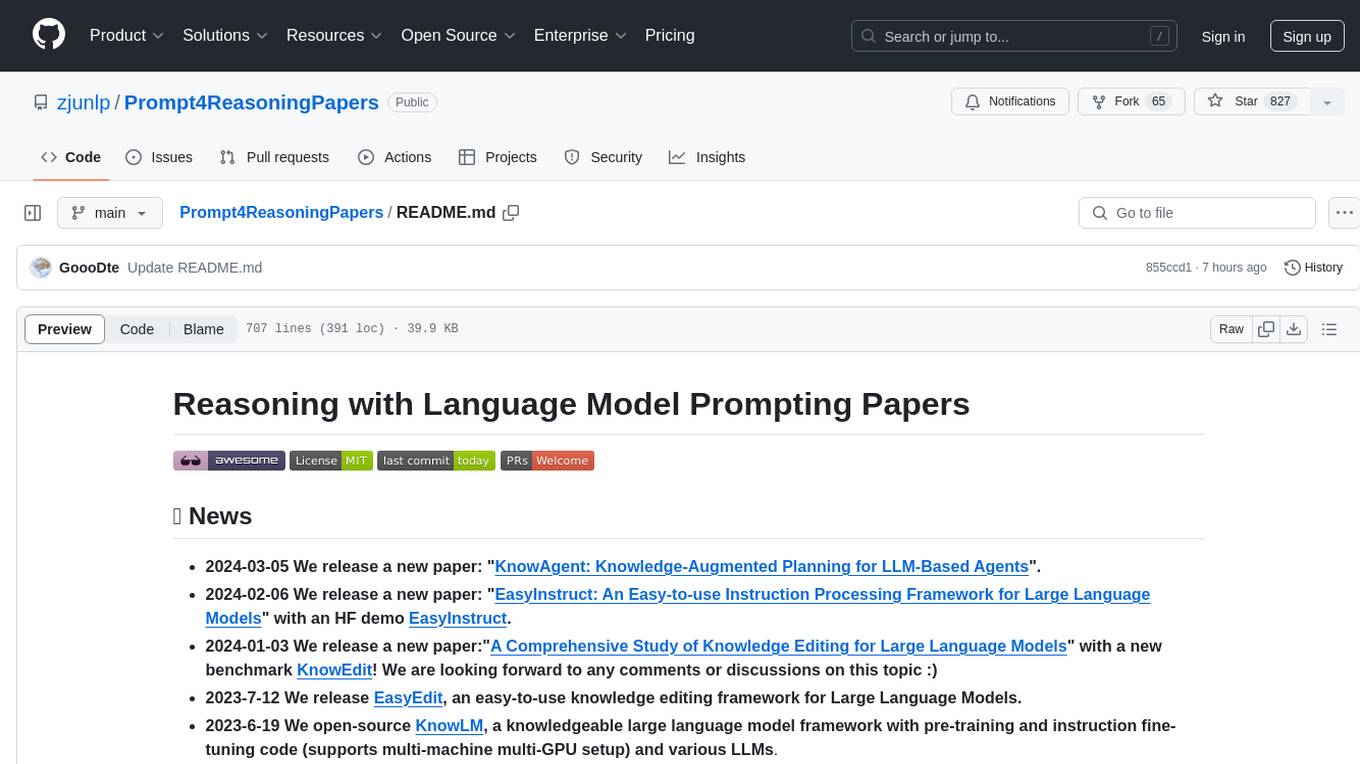View file History

coord(1313,268)
